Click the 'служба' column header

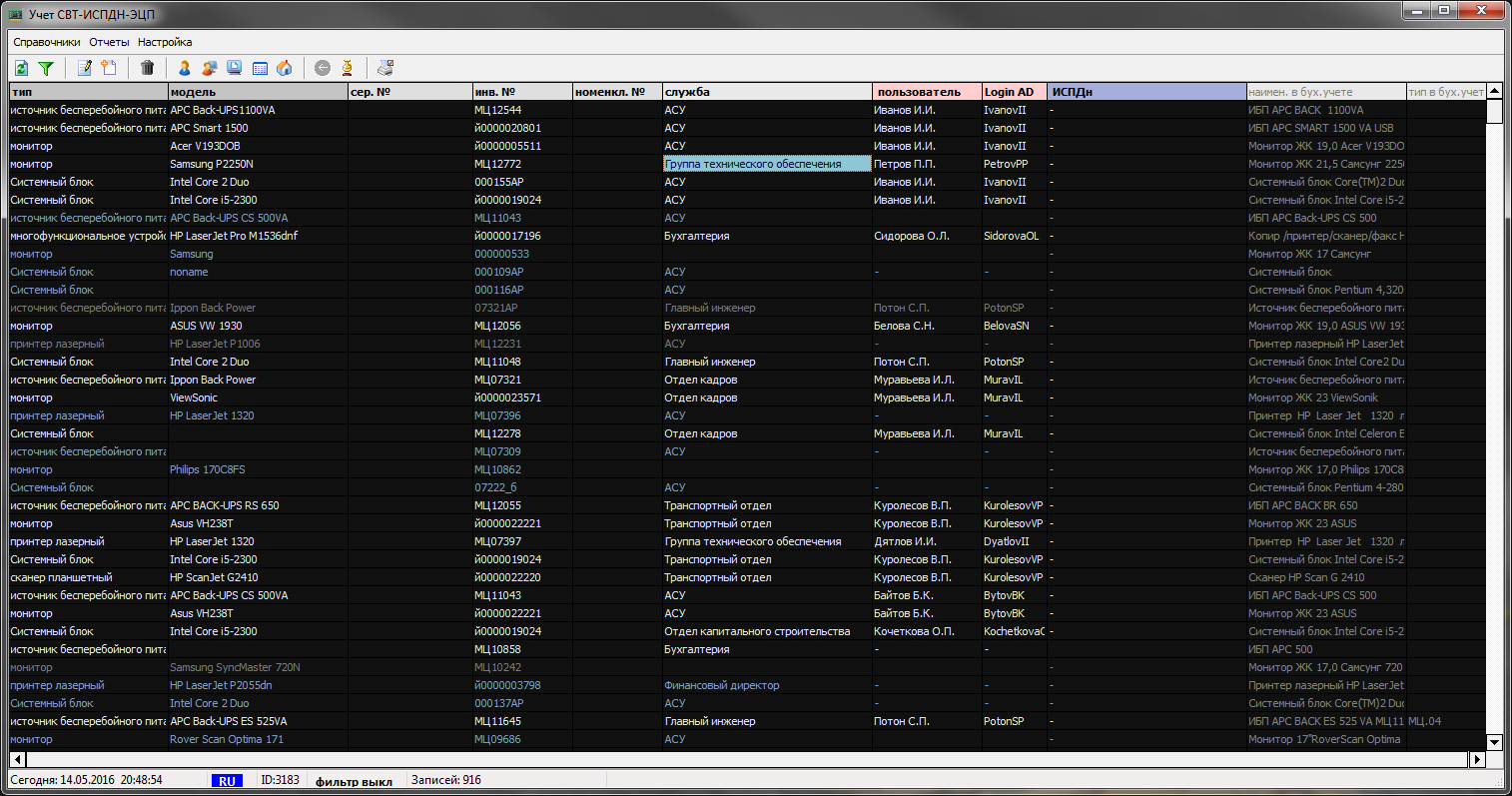pos(767,92)
